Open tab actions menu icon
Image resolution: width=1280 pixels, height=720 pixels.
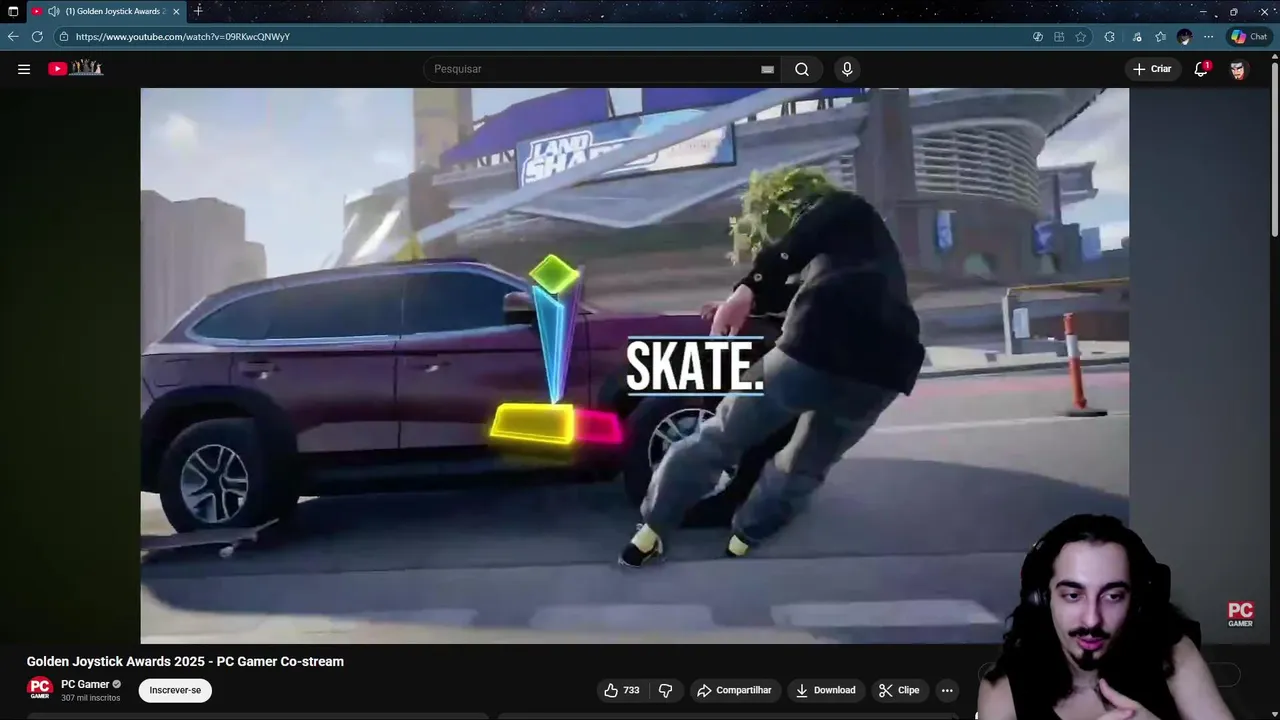click(13, 11)
